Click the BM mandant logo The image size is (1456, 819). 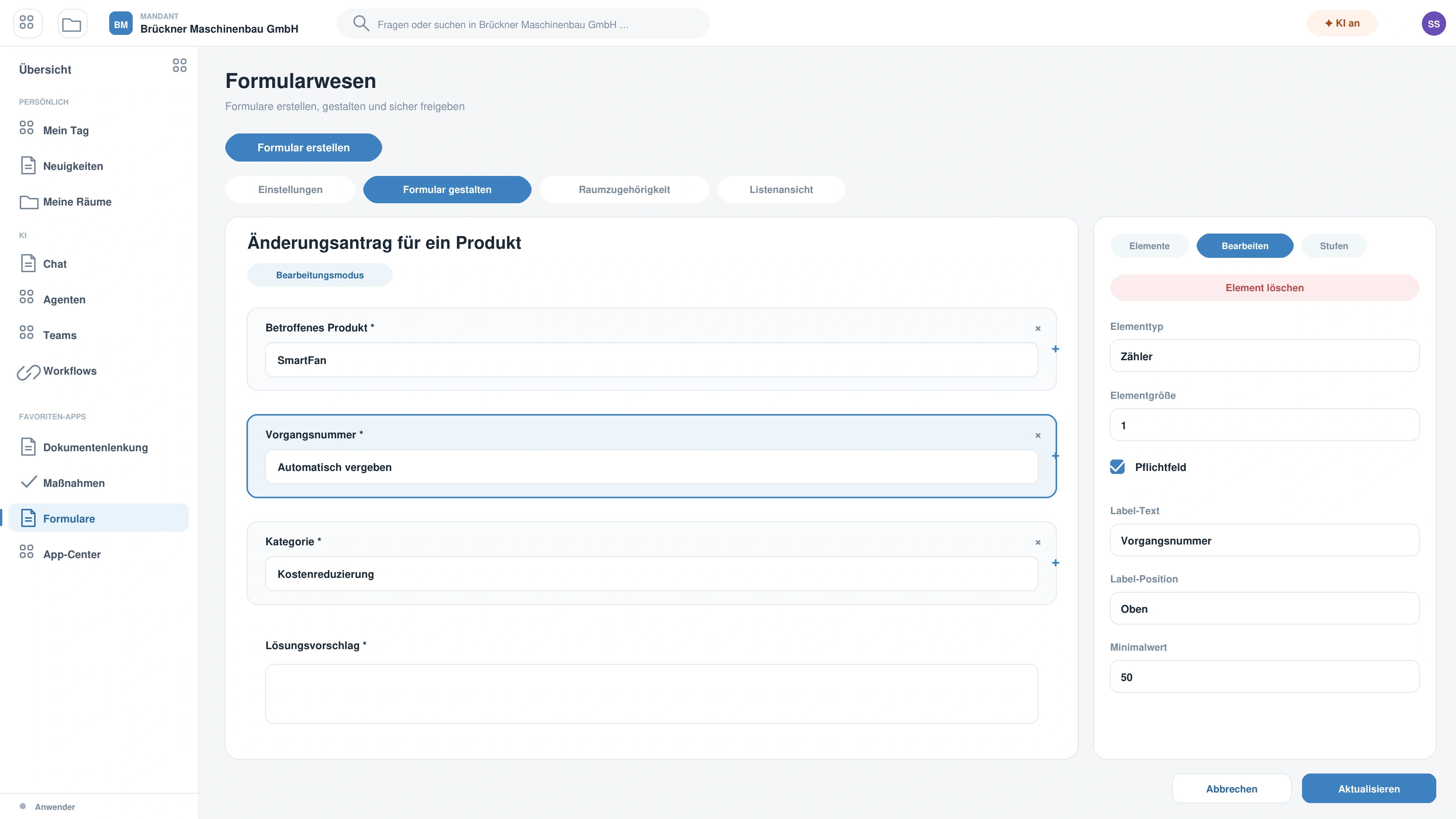(x=121, y=24)
